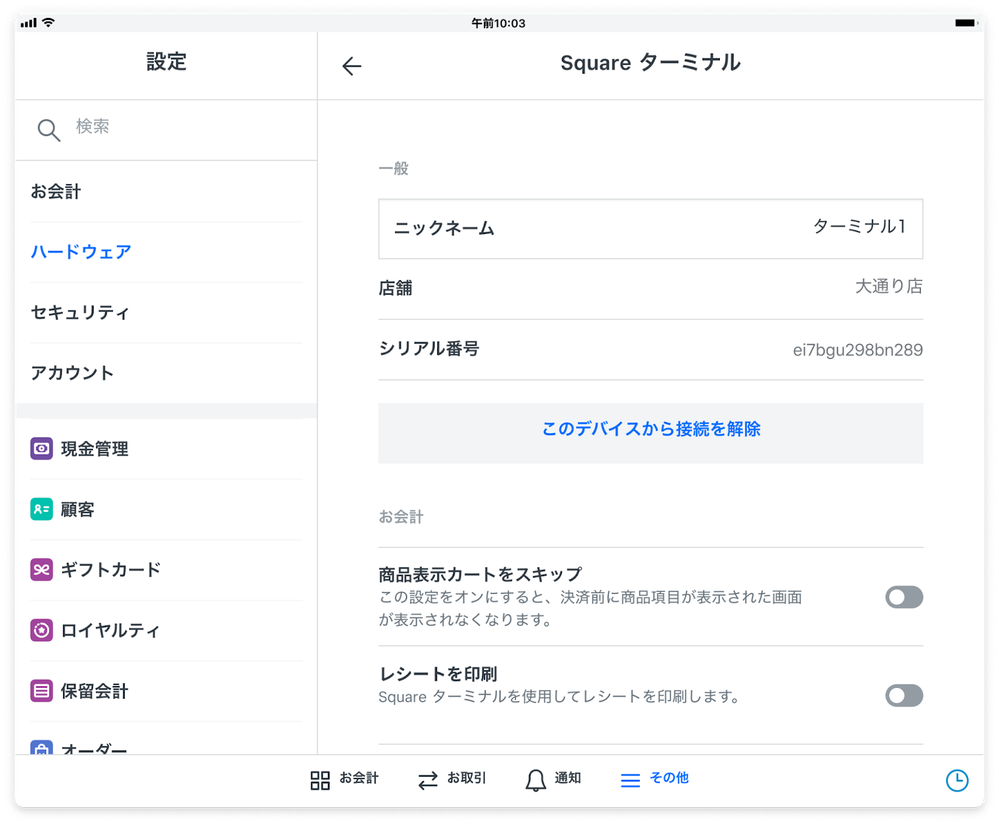Click the clock icon in bottom bar

click(x=956, y=780)
